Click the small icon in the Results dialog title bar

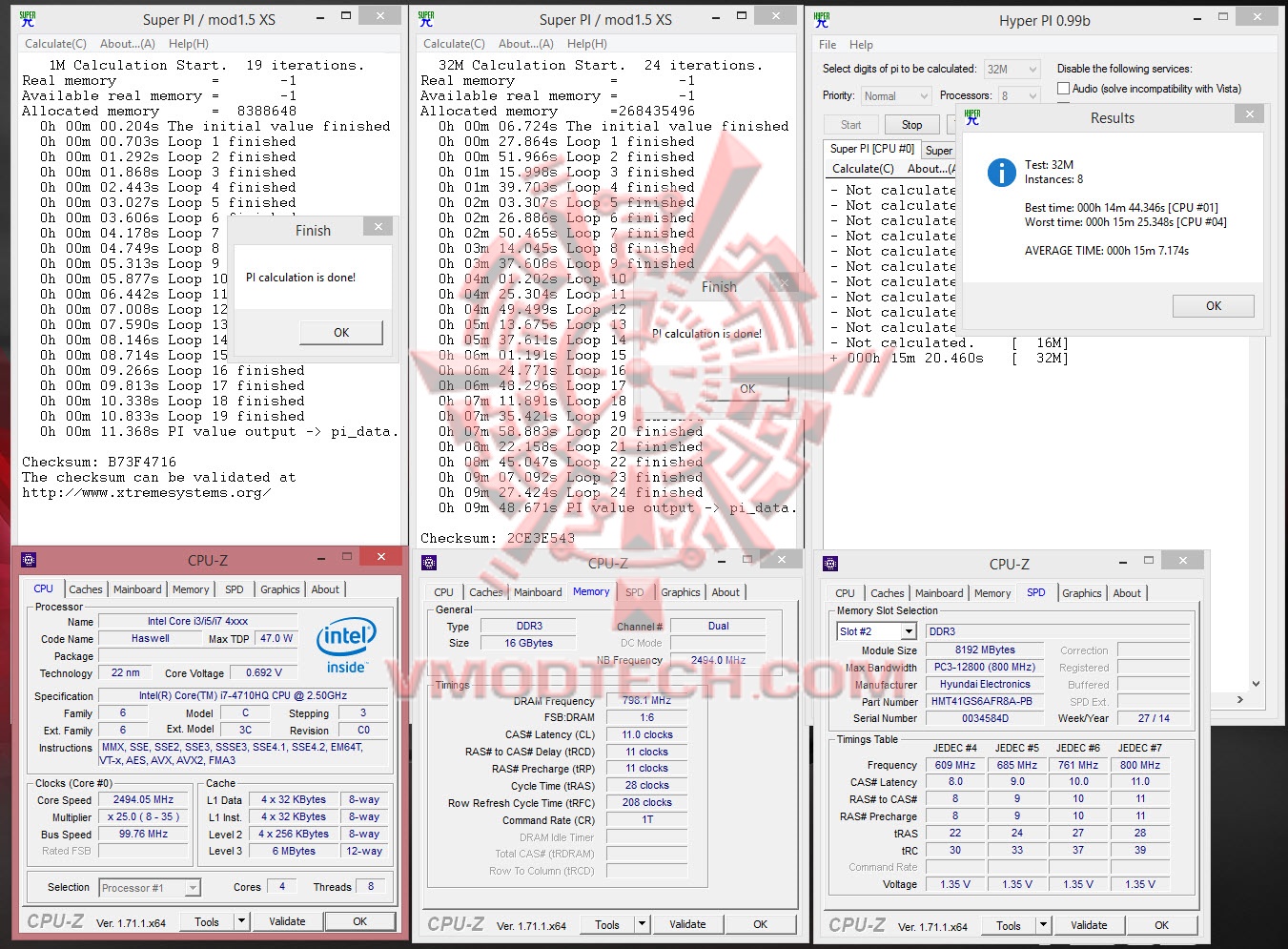tap(972, 117)
